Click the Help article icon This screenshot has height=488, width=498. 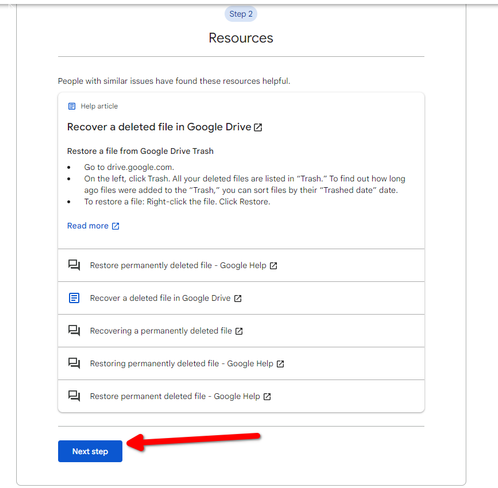point(72,106)
